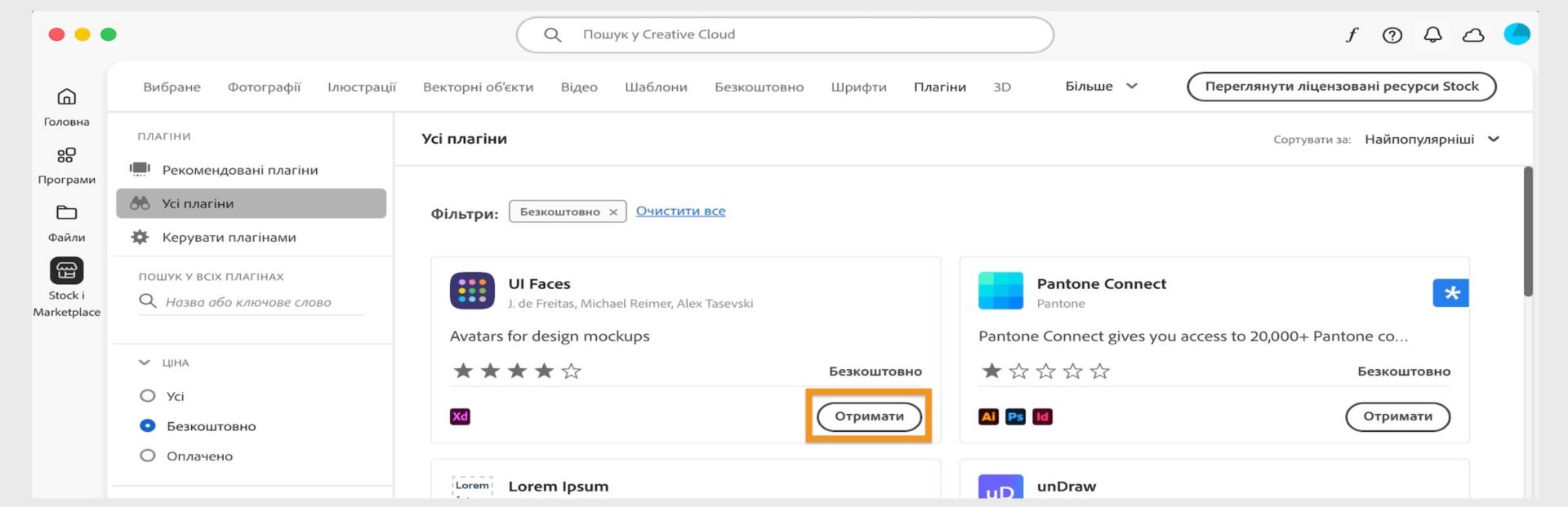Open the notifications bell icon
1568x507 pixels.
[1433, 35]
